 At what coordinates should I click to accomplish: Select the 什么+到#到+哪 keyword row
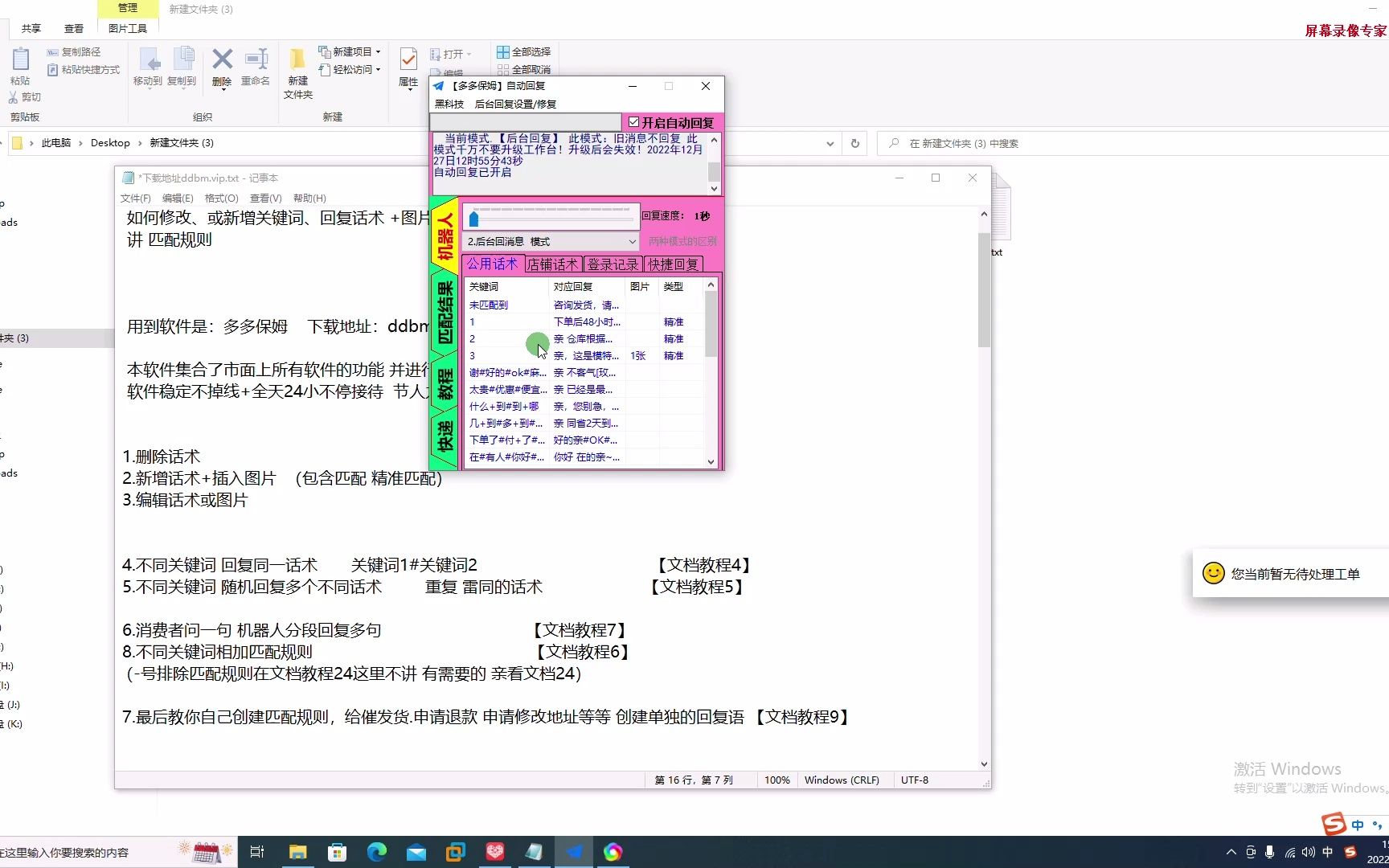pos(585,407)
